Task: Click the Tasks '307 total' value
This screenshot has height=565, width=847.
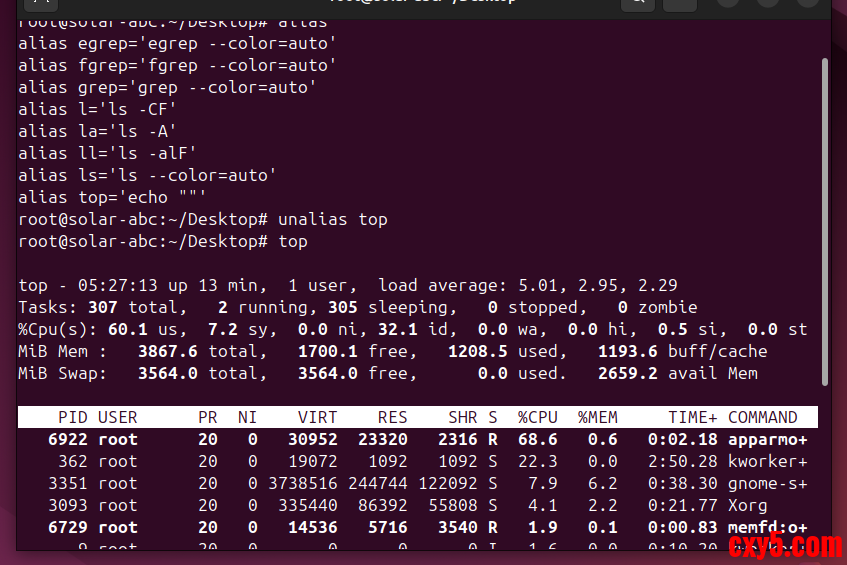Action: pyautogui.click(x=137, y=307)
